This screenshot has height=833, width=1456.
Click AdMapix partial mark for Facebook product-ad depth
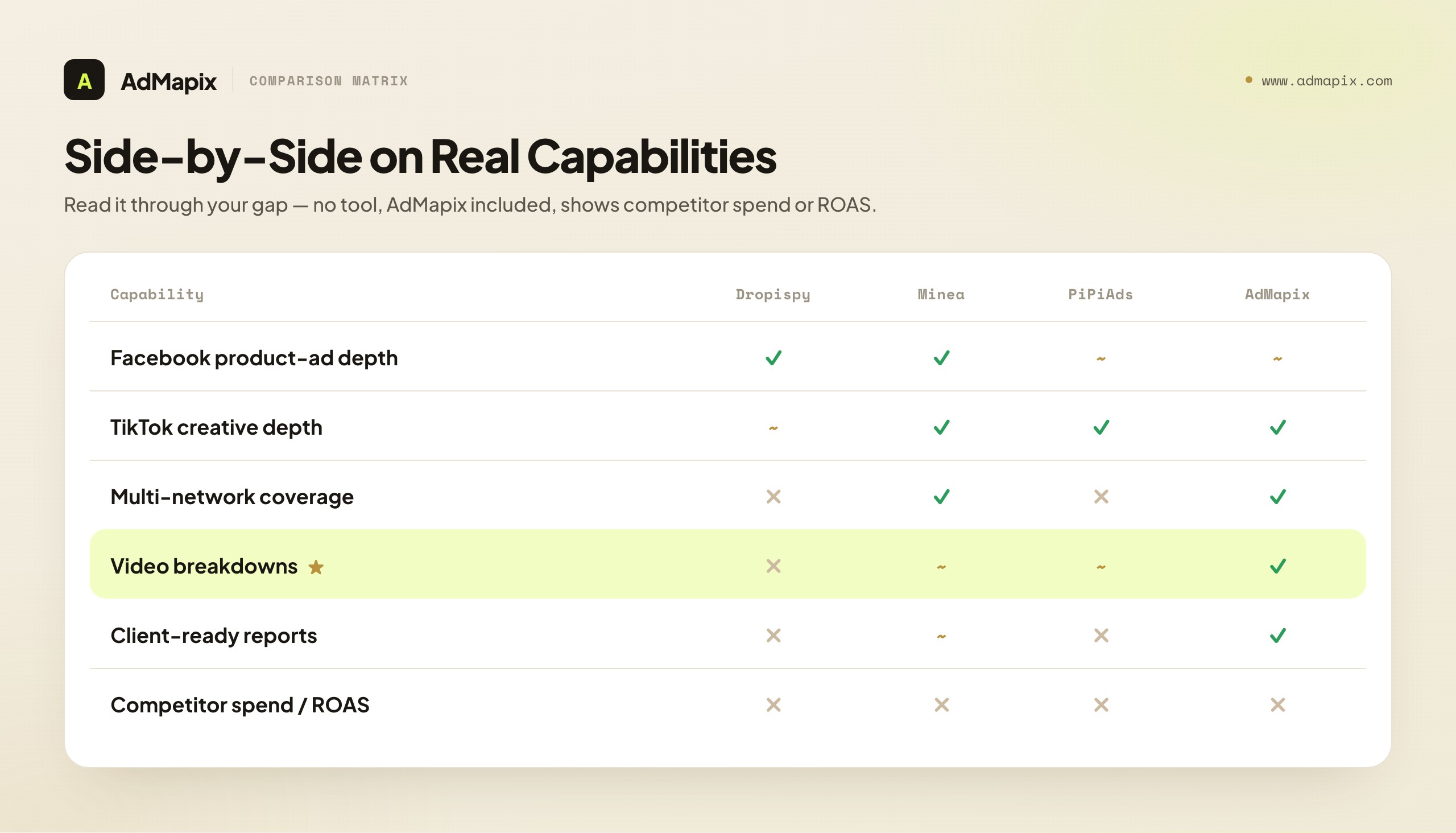[x=1277, y=358]
